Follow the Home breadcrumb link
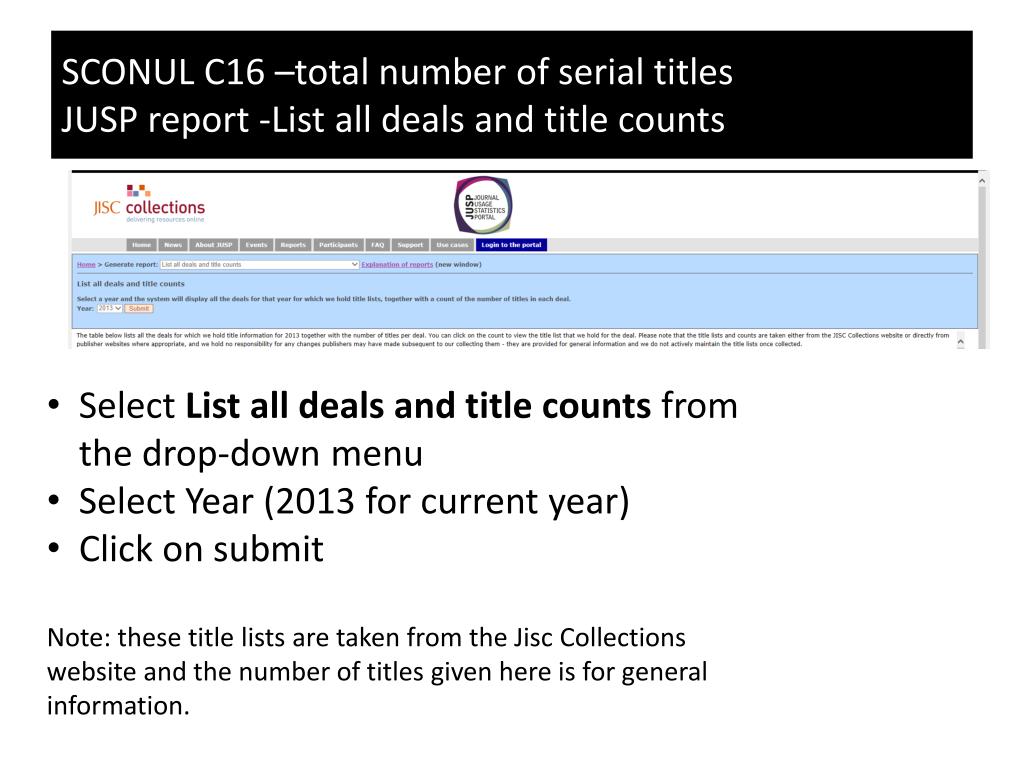The width and height of the screenshot is (1024, 768). (x=86, y=264)
